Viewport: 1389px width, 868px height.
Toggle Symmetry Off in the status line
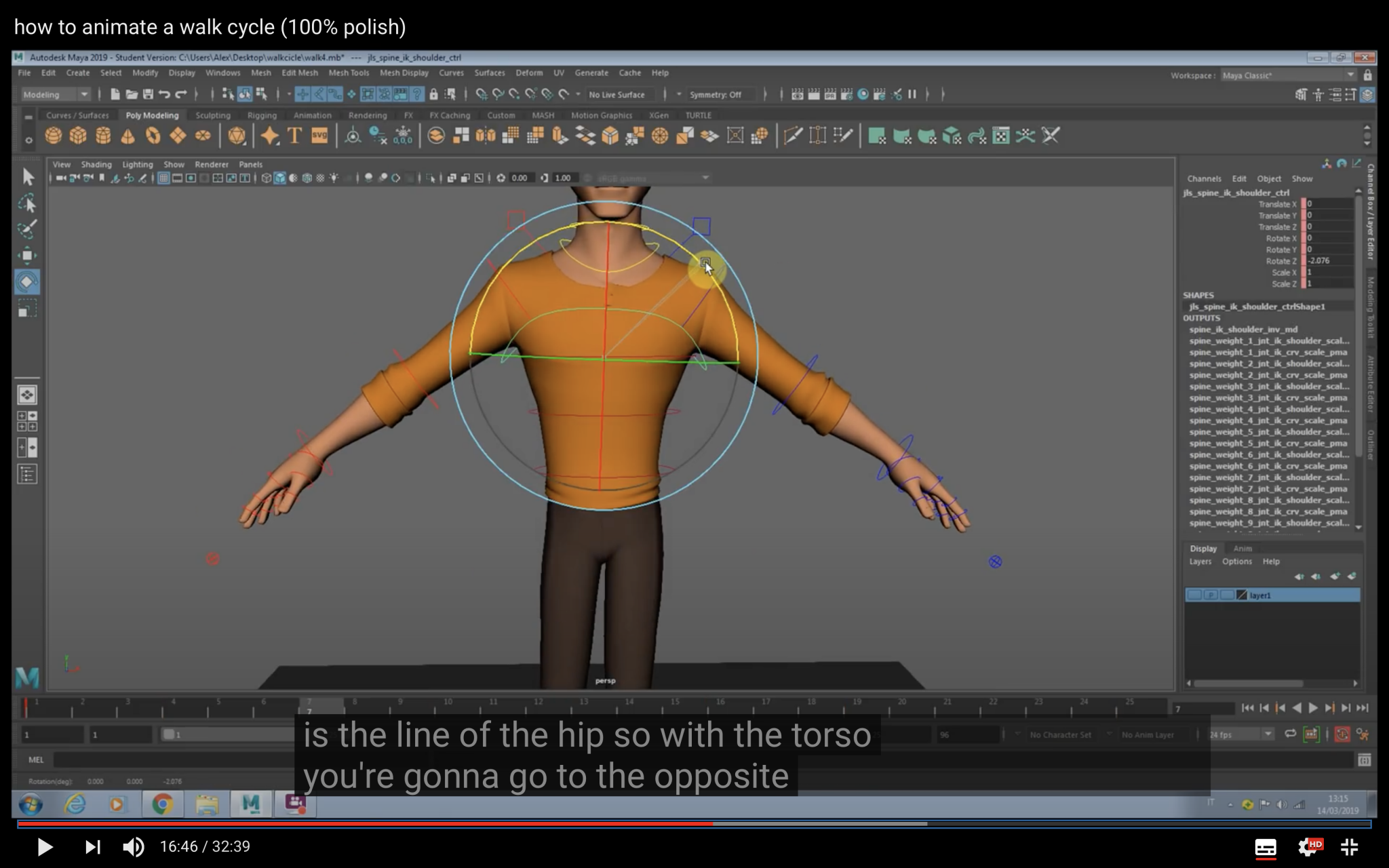[x=716, y=94]
